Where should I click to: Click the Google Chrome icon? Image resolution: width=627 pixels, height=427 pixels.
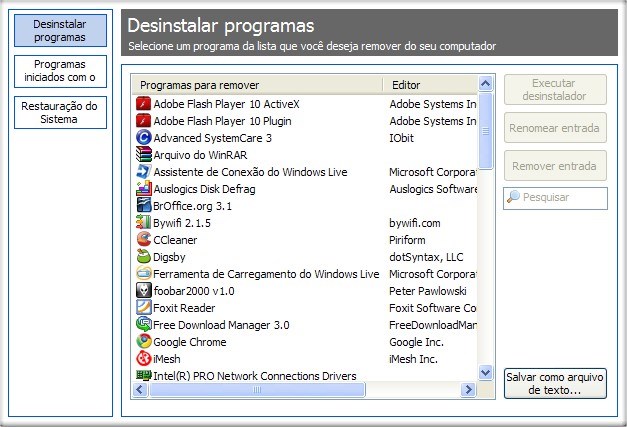pos(144,341)
